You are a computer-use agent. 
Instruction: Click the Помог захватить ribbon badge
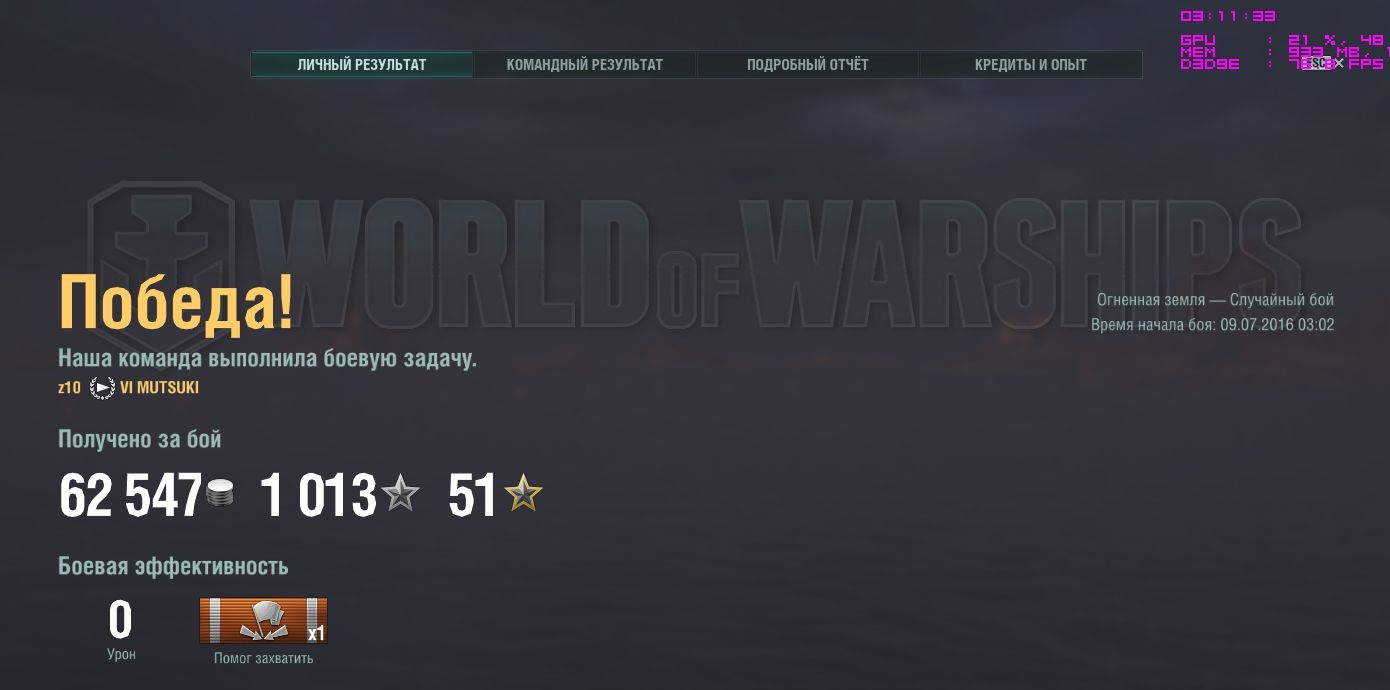click(263, 621)
